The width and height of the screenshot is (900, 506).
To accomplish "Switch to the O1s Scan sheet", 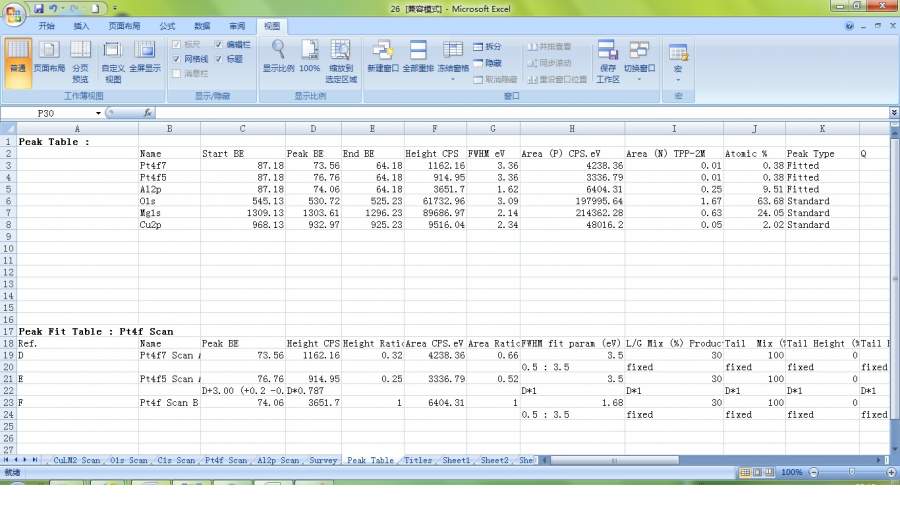I will tap(129, 460).
